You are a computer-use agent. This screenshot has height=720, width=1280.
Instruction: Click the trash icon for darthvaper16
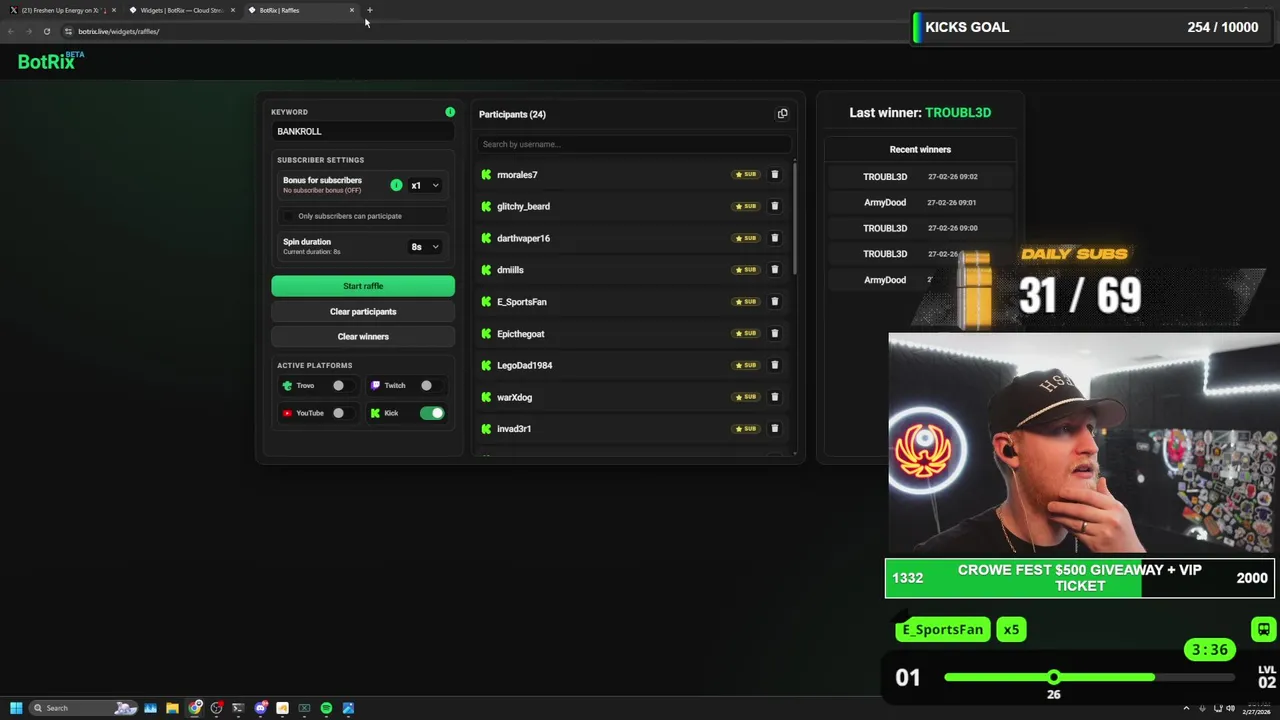click(x=774, y=238)
